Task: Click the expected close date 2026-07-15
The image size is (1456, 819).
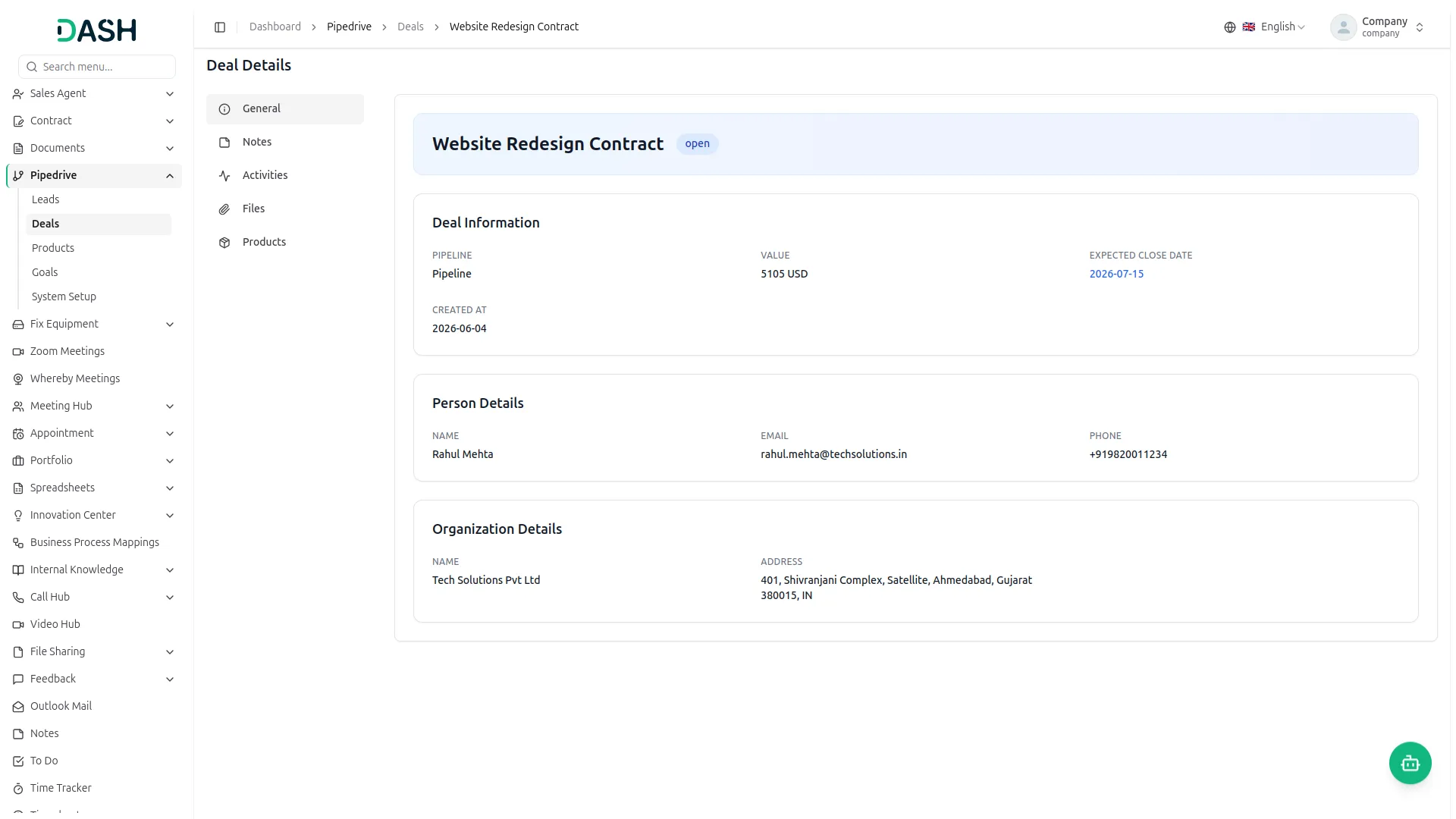Action: pos(1116,274)
